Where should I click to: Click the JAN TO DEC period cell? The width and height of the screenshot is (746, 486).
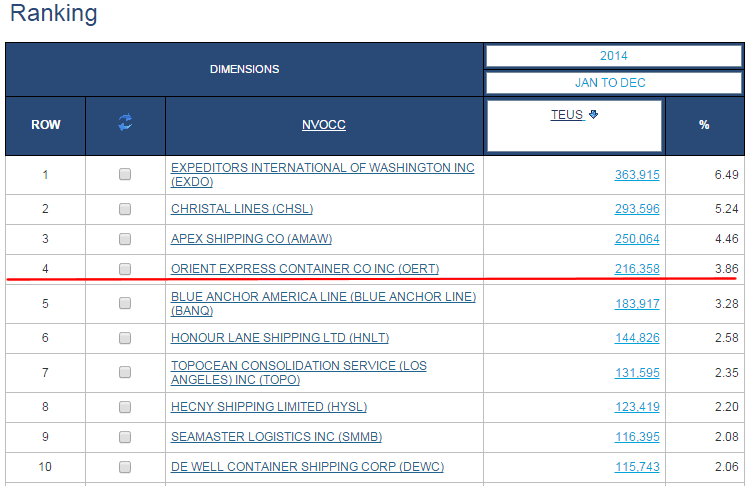tap(614, 83)
